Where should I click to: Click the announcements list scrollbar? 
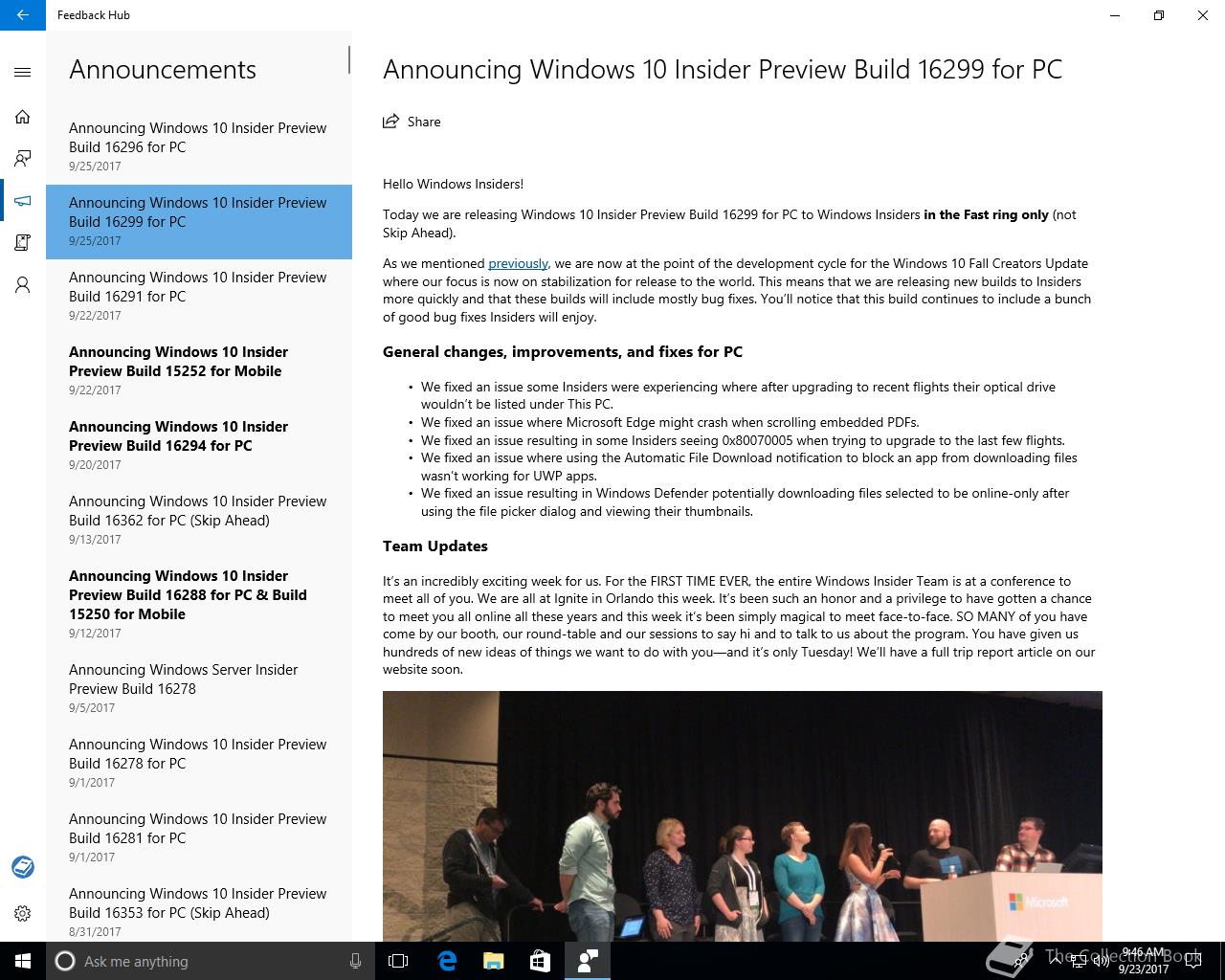pos(348,59)
